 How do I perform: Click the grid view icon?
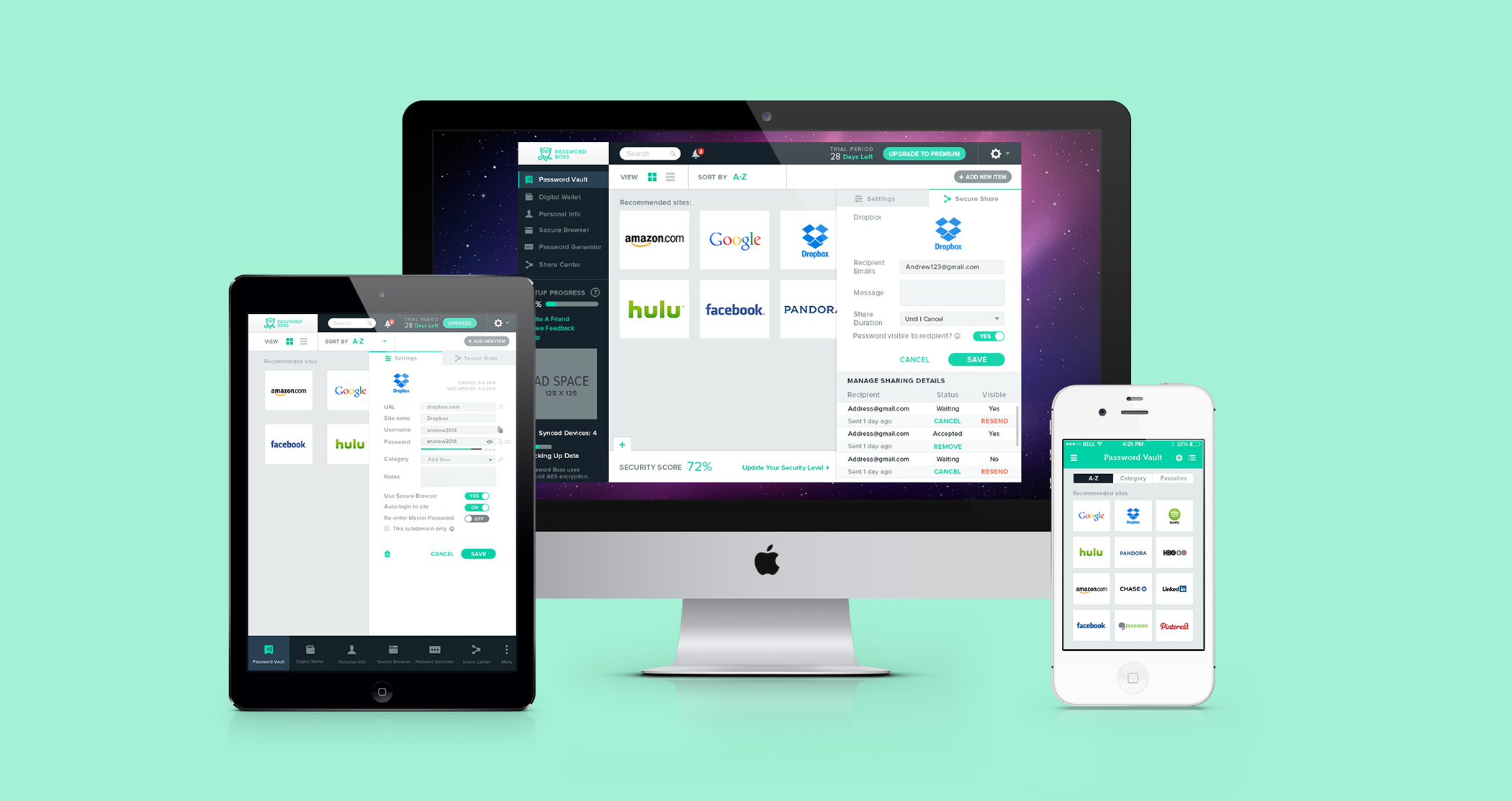(x=660, y=177)
